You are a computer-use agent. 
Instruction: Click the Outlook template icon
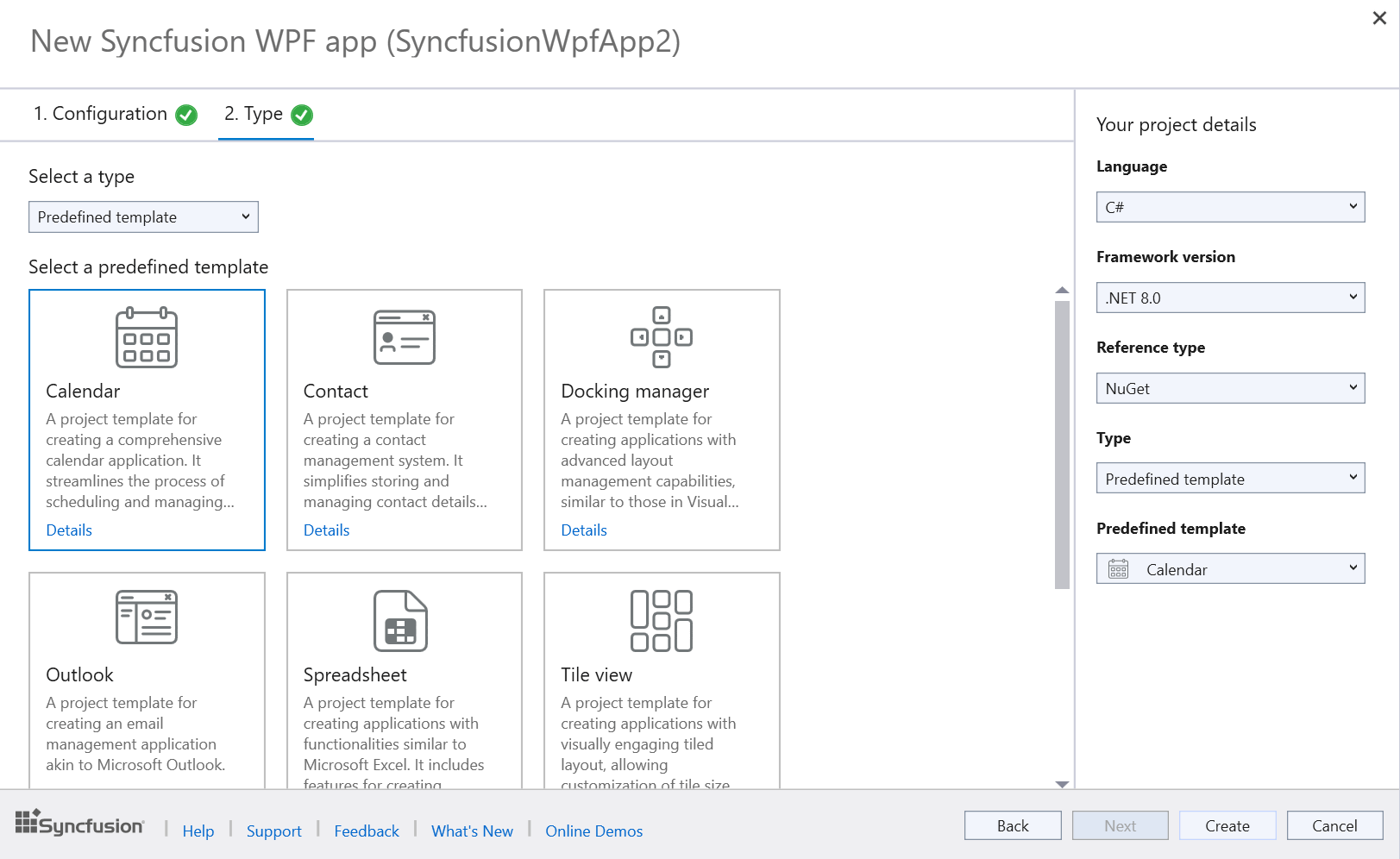tap(147, 617)
